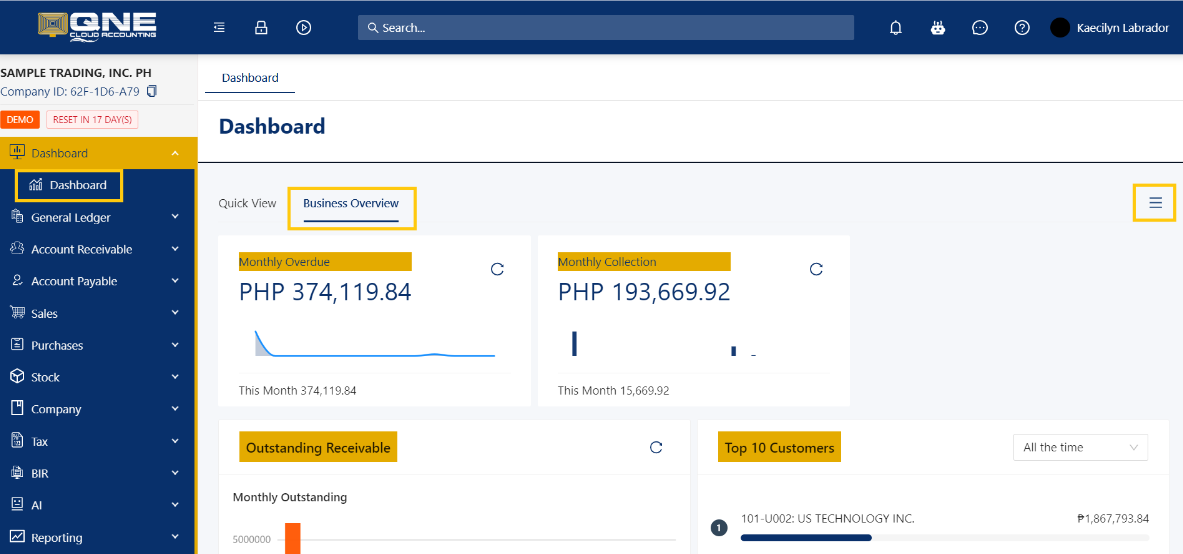Click the RESET IN 17 DAY(S) button
Viewport: 1183px width, 554px height.
tap(92, 120)
